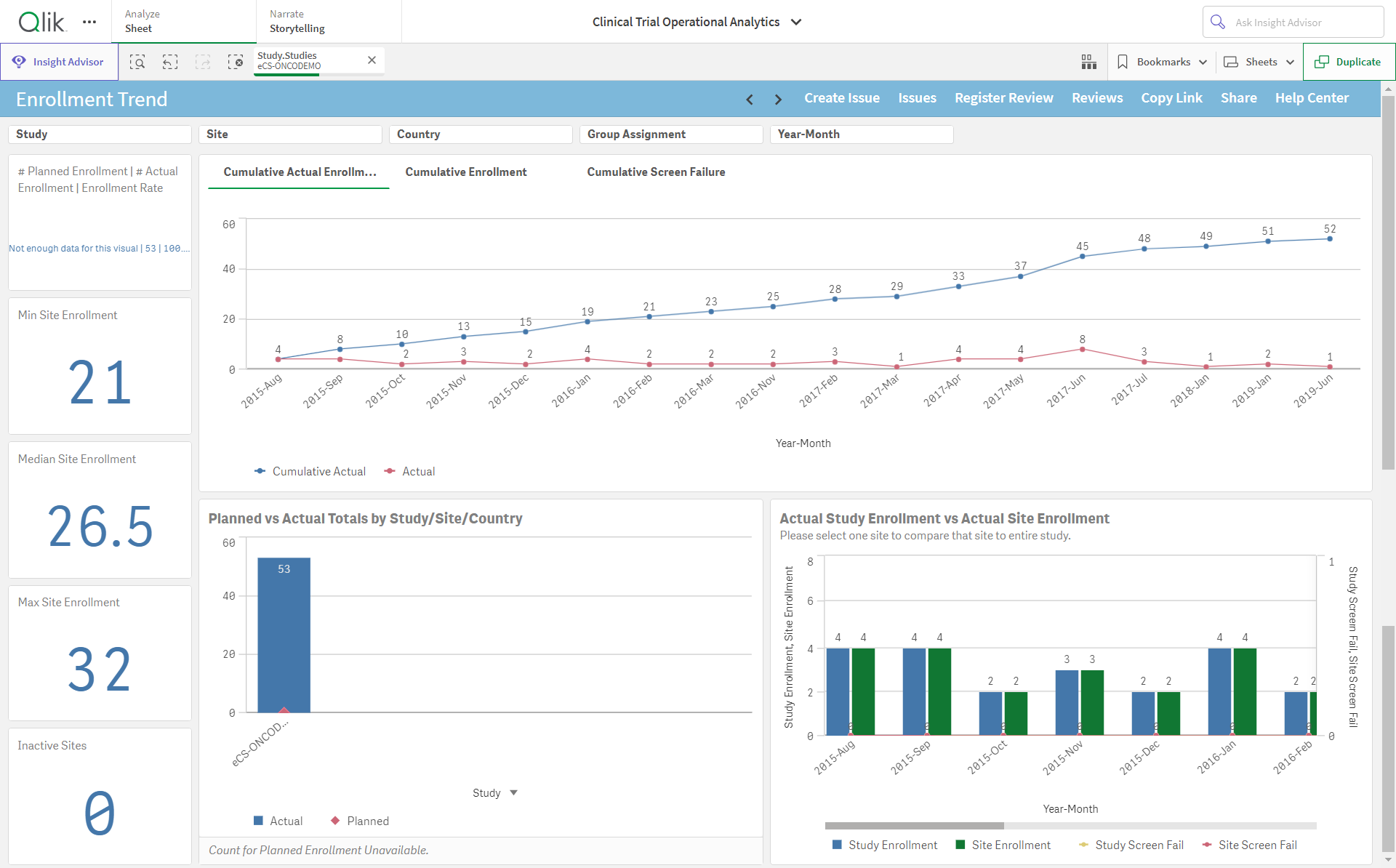Click the Study Screen Fail legend item
Viewport: 1396px width, 868px height.
coord(1131,845)
